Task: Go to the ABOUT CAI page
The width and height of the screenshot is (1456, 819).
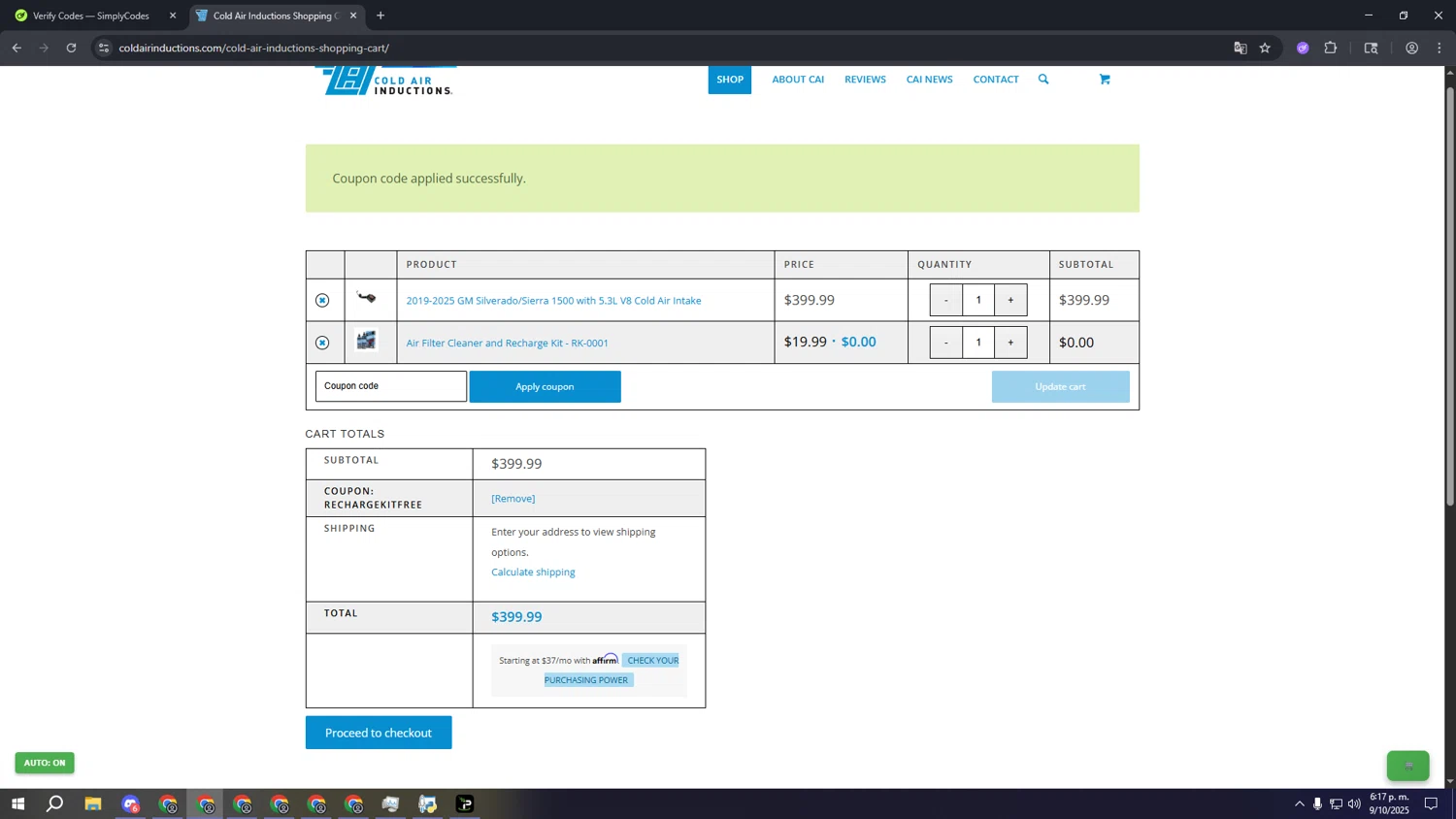Action: 798,80
